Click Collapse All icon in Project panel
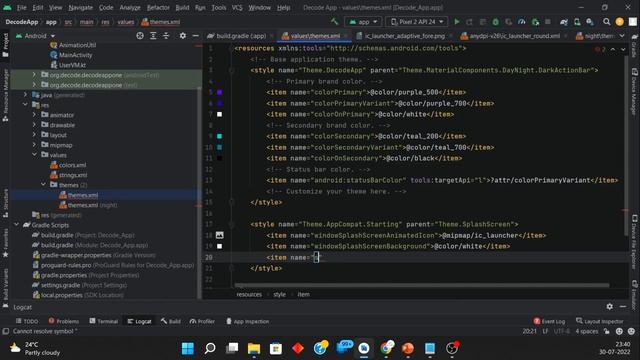640x360 pixels. click(166, 36)
